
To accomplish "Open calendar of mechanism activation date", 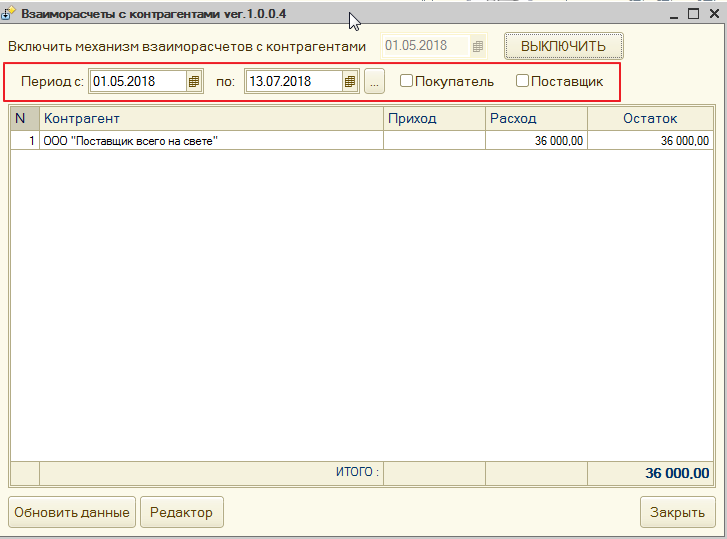I will [478, 46].
